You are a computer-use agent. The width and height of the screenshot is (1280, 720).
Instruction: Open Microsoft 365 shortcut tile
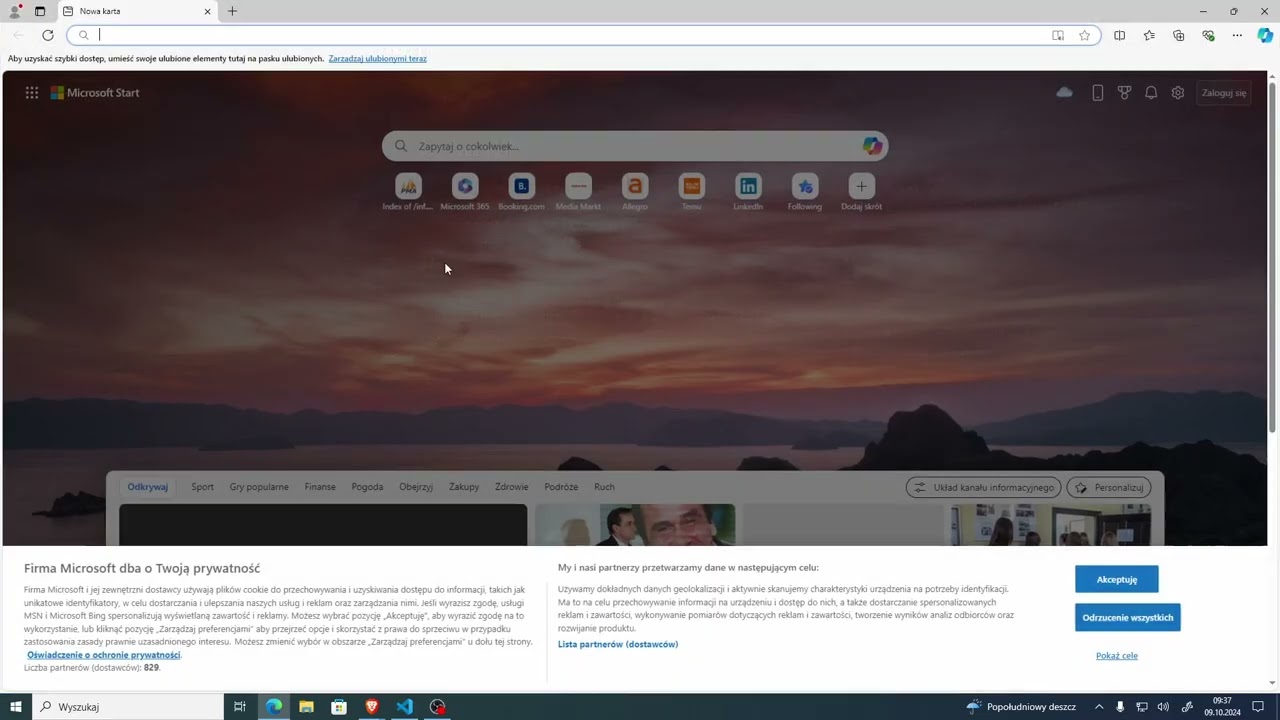pyautogui.click(x=464, y=192)
